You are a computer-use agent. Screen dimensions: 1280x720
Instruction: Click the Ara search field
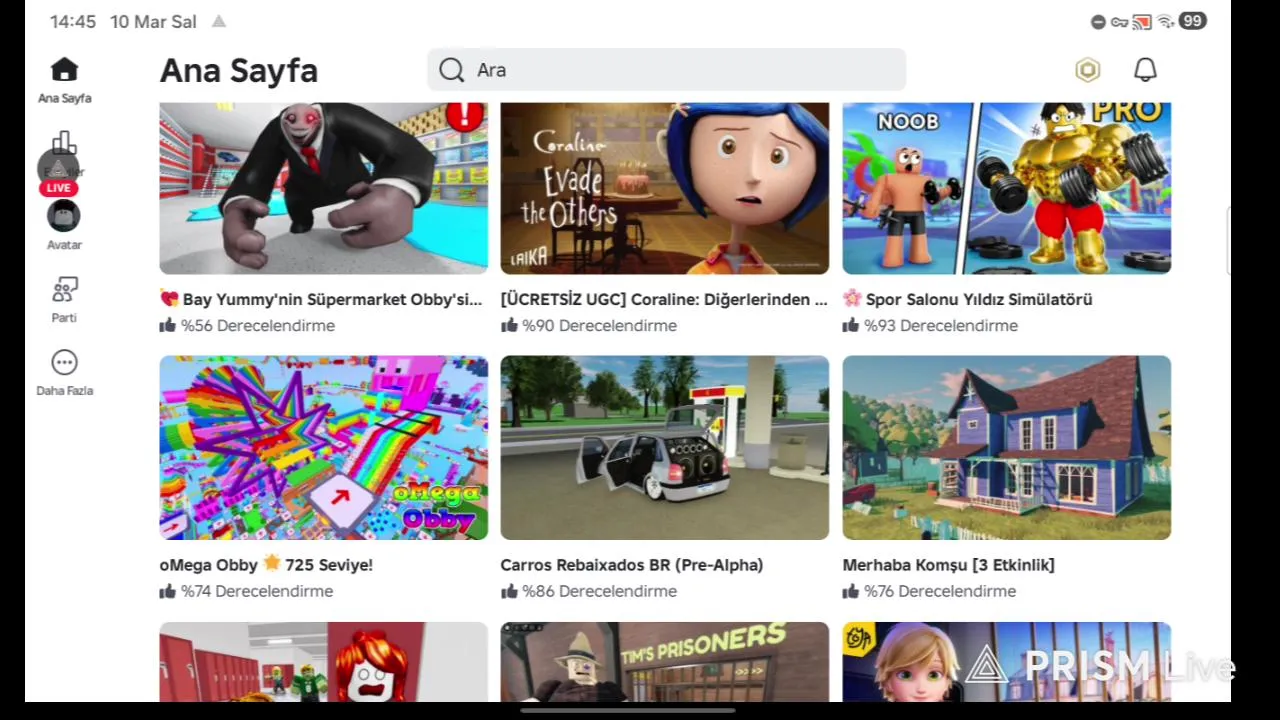666,70
